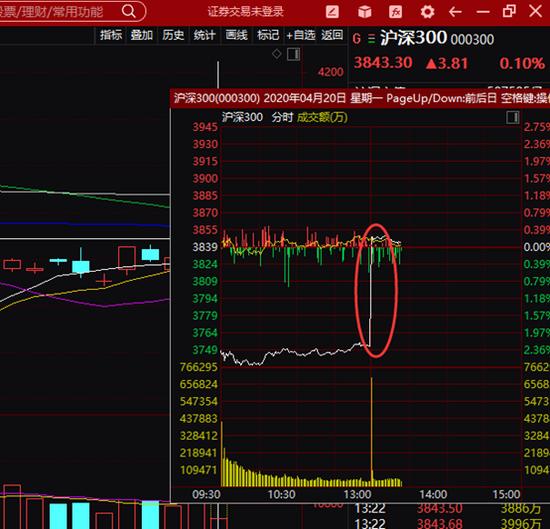The height and width of the screenshot is (529, 550).
Task: Click the large cyan candlestick in the K-line chart
Action: tap(81, 267)
